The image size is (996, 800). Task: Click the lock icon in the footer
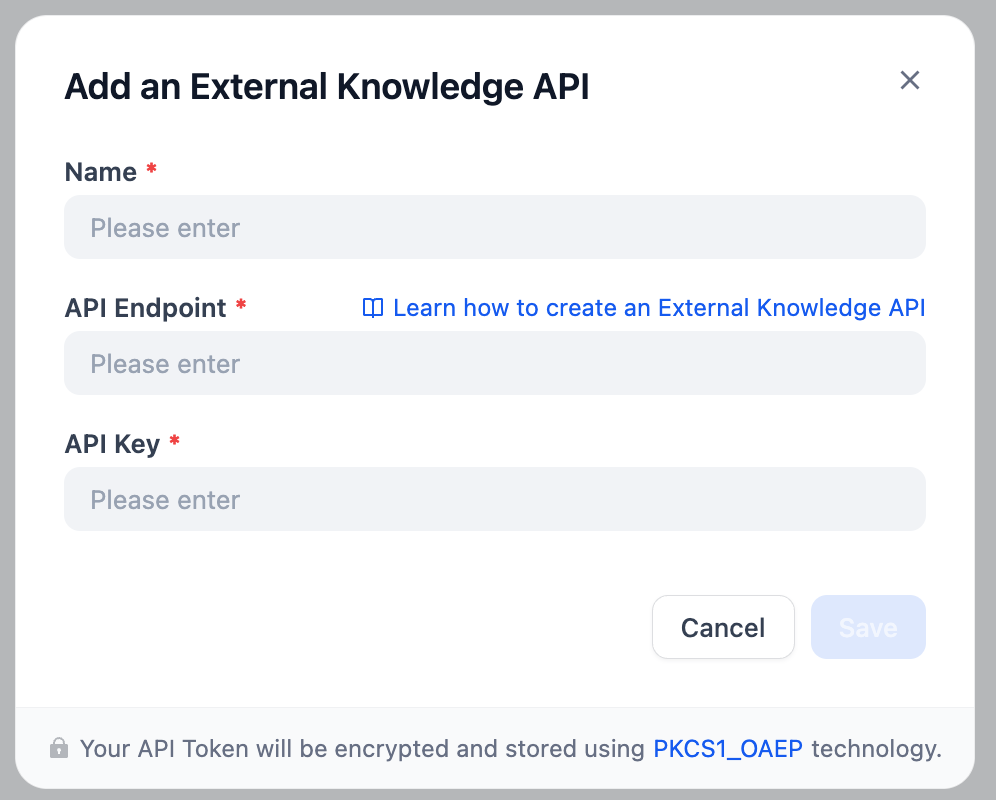(x=60, y=748)
